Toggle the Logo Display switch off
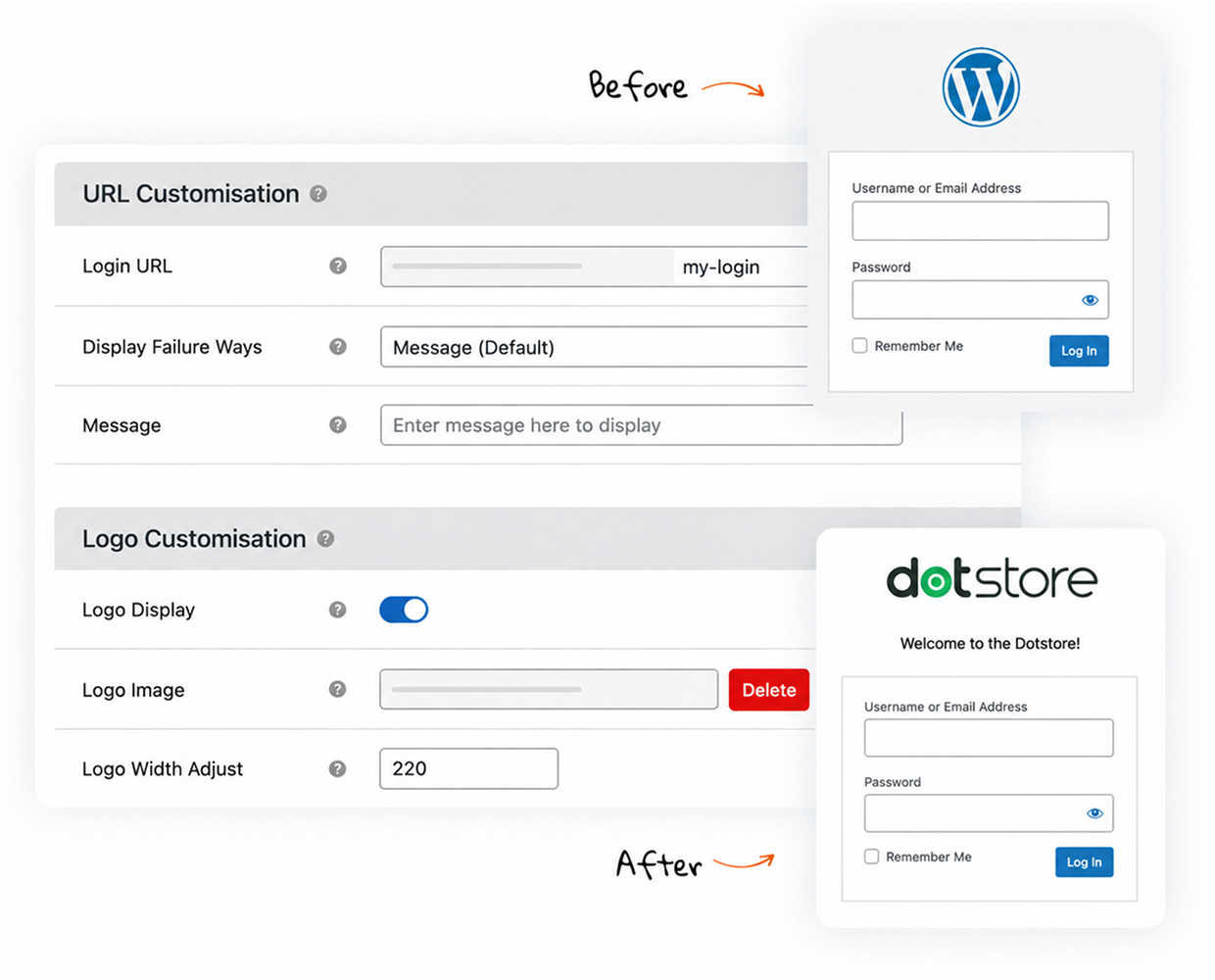 pyautogui.click(x=404, y=610)
